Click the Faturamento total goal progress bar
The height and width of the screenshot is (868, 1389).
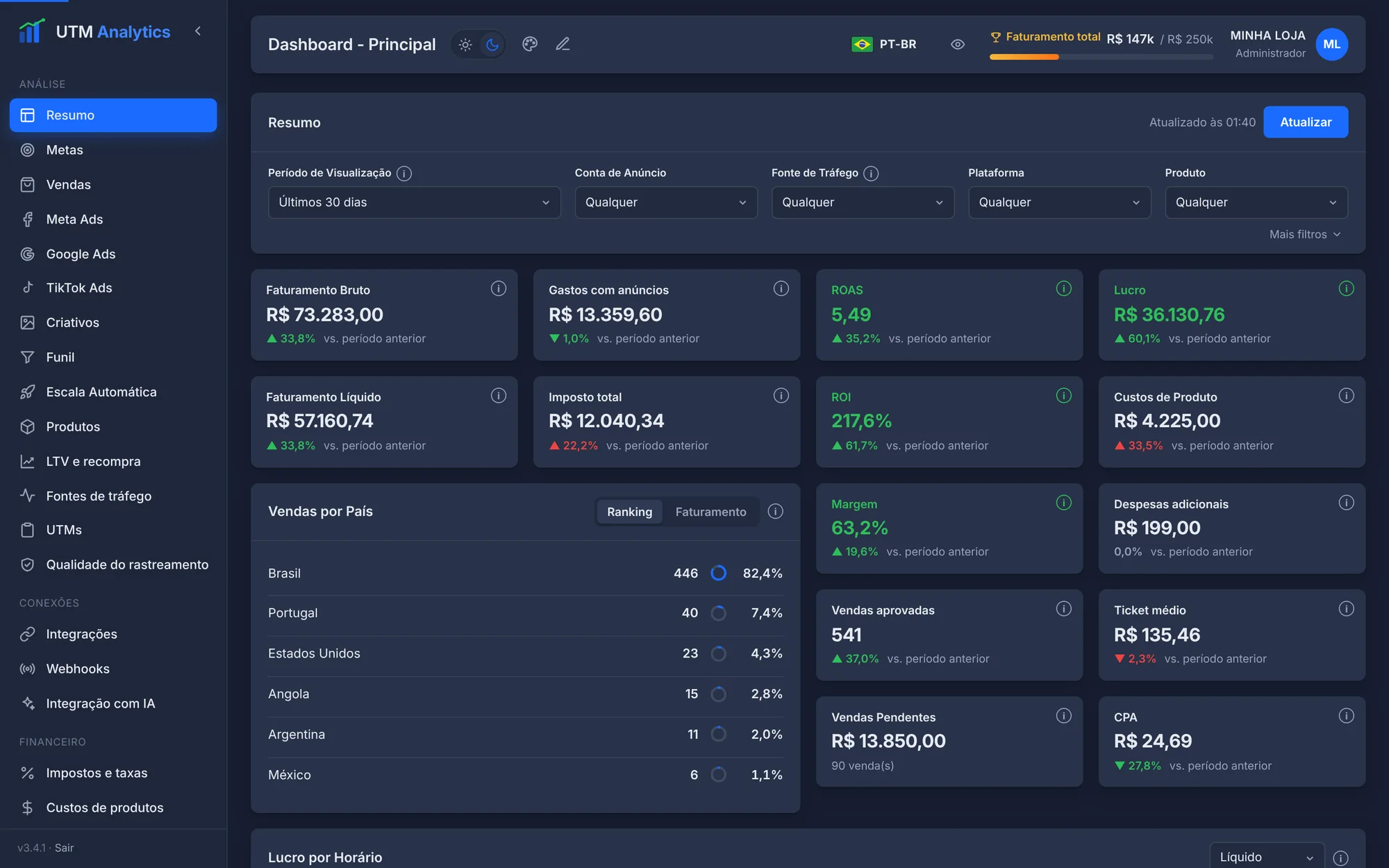pyautogui.click(x=1101, y=57)
